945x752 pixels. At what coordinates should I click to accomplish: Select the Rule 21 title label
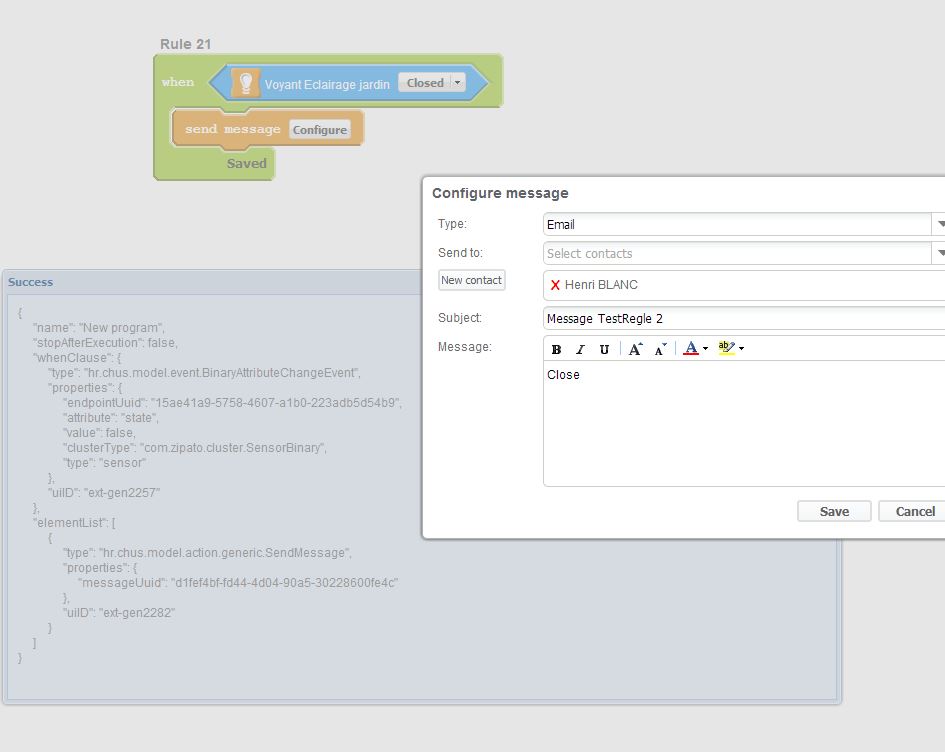185,44
